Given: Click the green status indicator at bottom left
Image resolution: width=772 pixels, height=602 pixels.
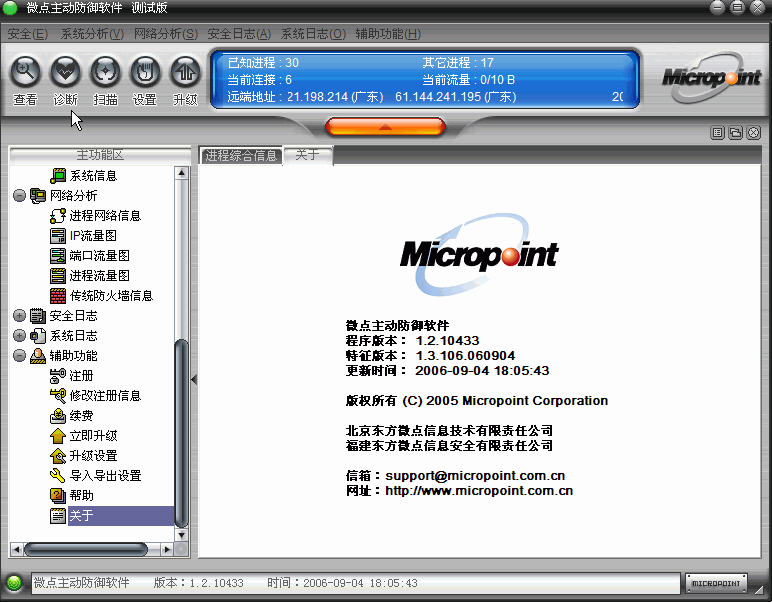Looking at the screenshot, I should click(x=14, y=583).
